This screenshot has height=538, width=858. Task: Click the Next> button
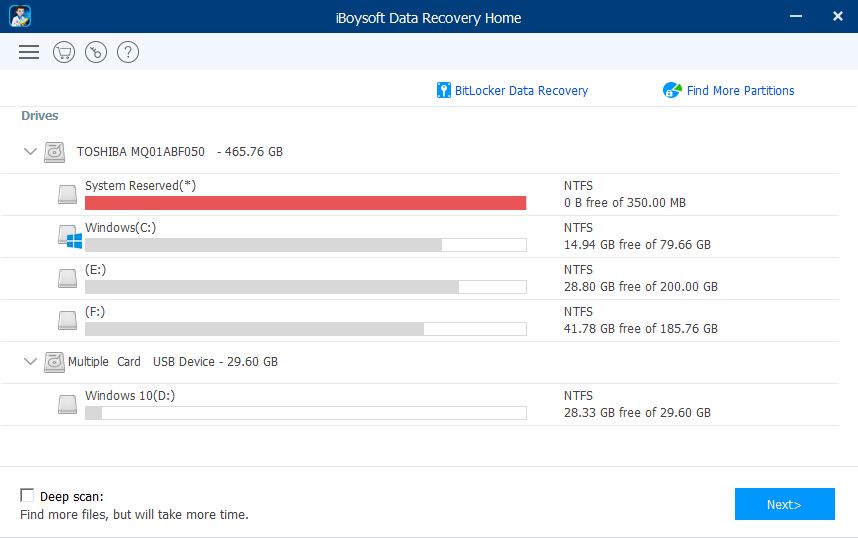click(785, 504)
